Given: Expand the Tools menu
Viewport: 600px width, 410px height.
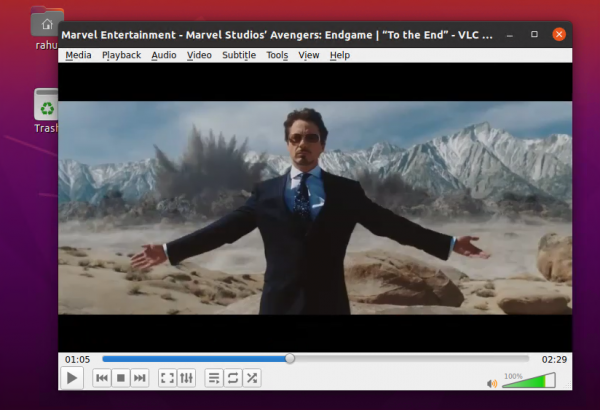Looking at the screenshot, I should coord(277,55).
